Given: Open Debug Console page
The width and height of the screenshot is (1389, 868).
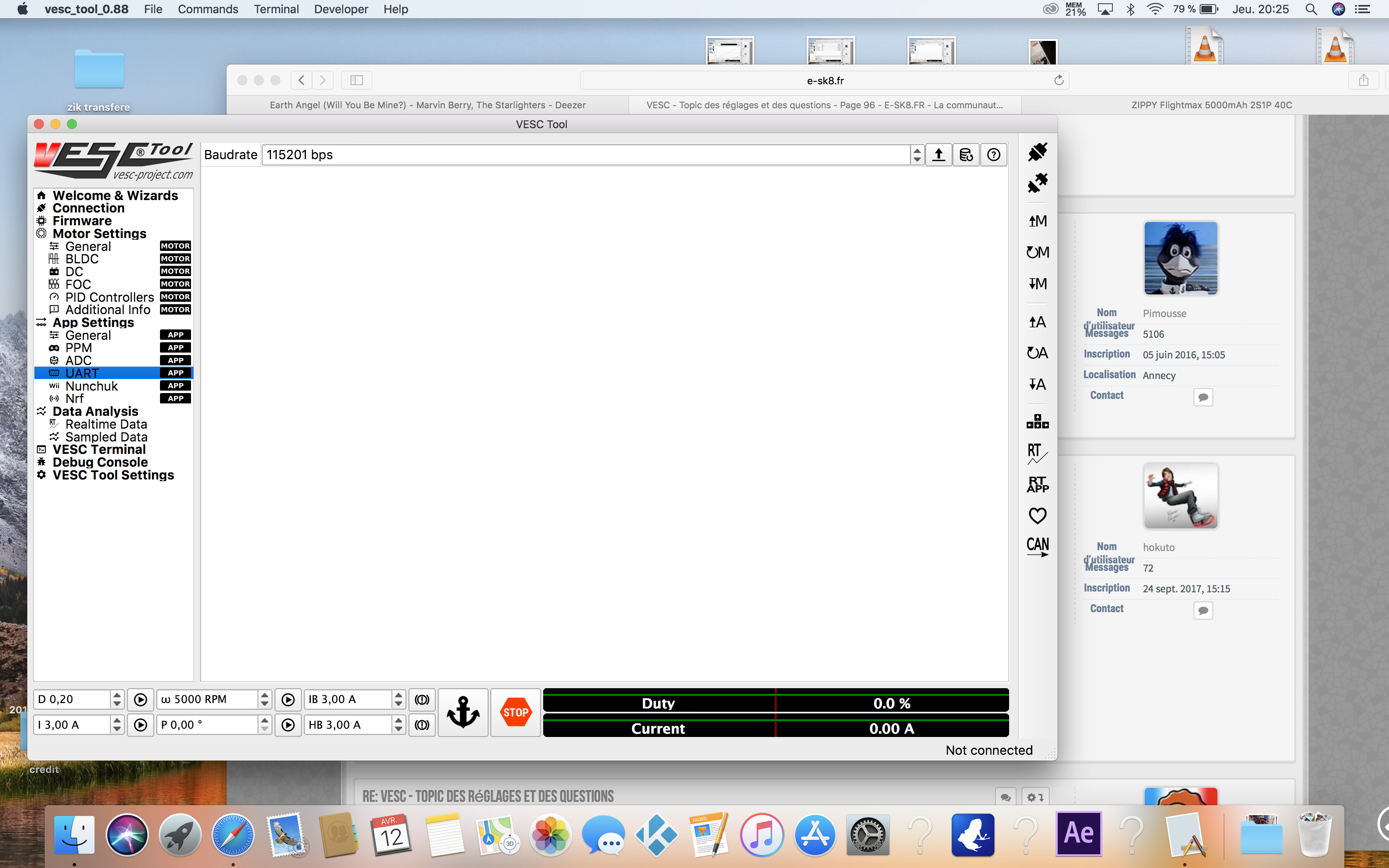Looking at the screenshot, I should [x=100, y=462].
